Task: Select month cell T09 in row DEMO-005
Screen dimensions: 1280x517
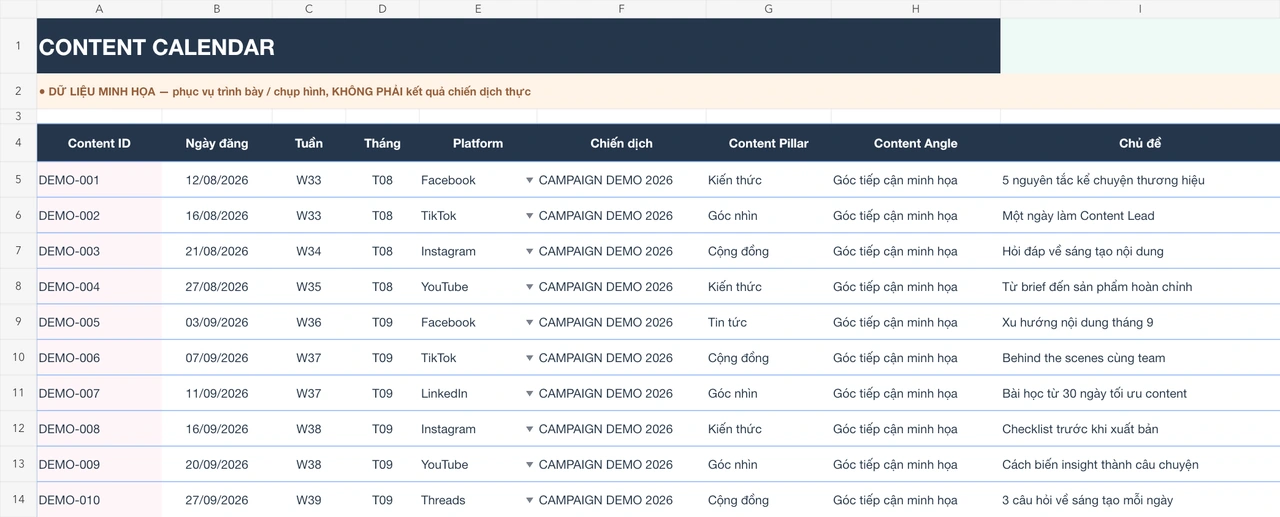Action: (382, 322)
